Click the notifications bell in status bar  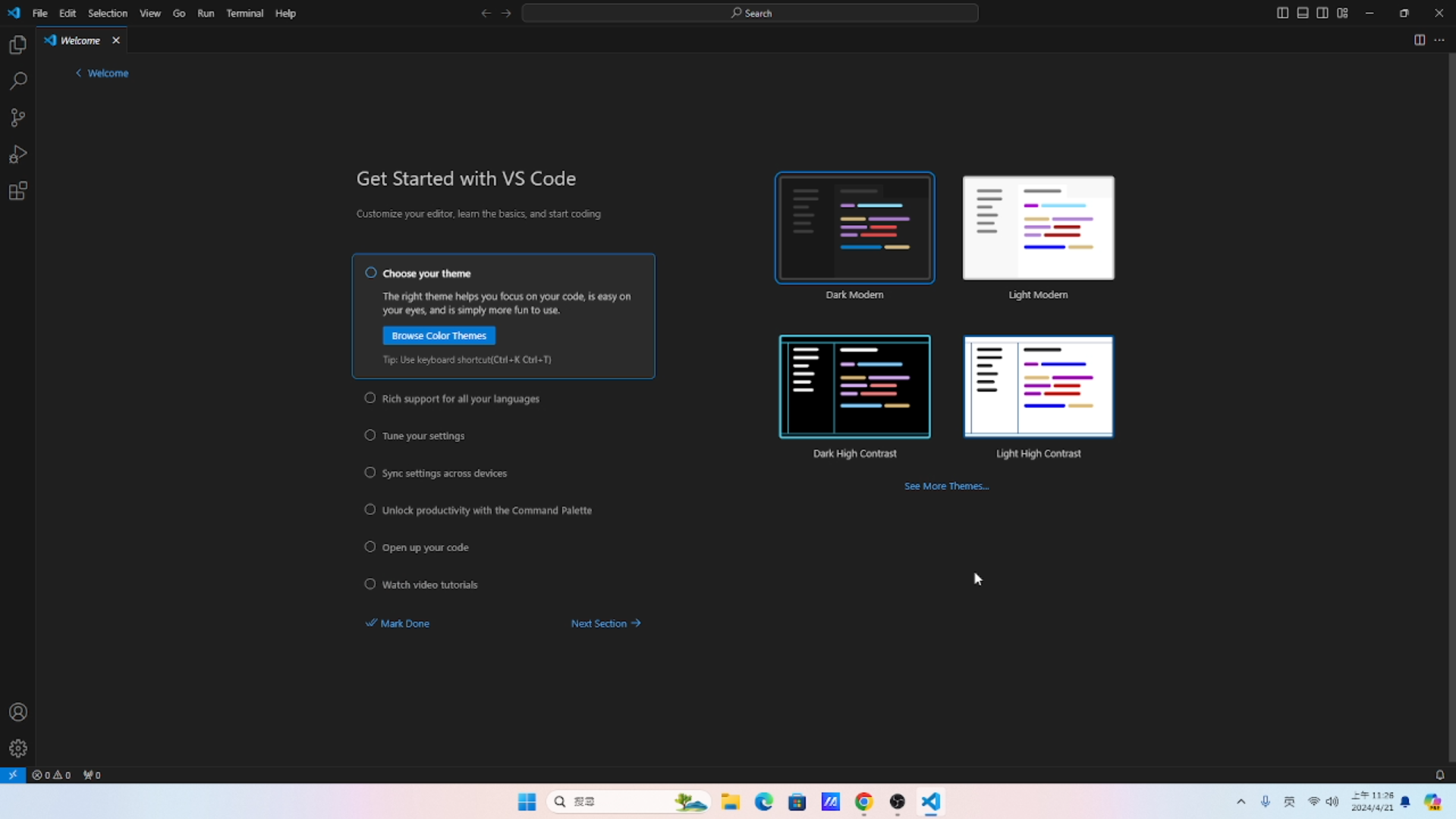pos(1439,775)
